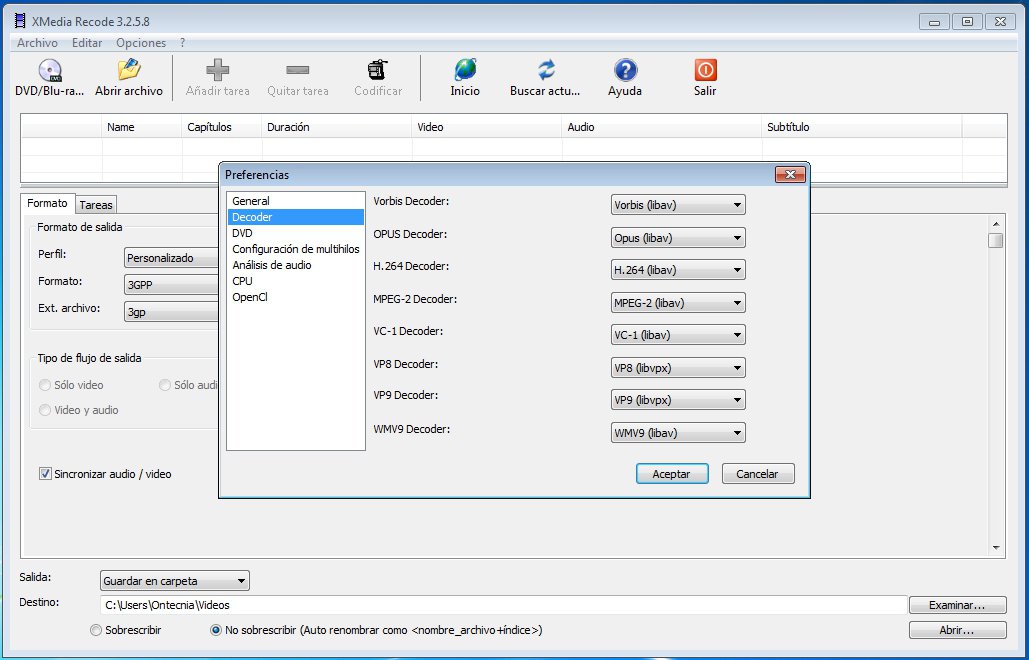This screenshot has width=1029, height=660.
Task: Click the Name column header
Action: click(142, 127)
